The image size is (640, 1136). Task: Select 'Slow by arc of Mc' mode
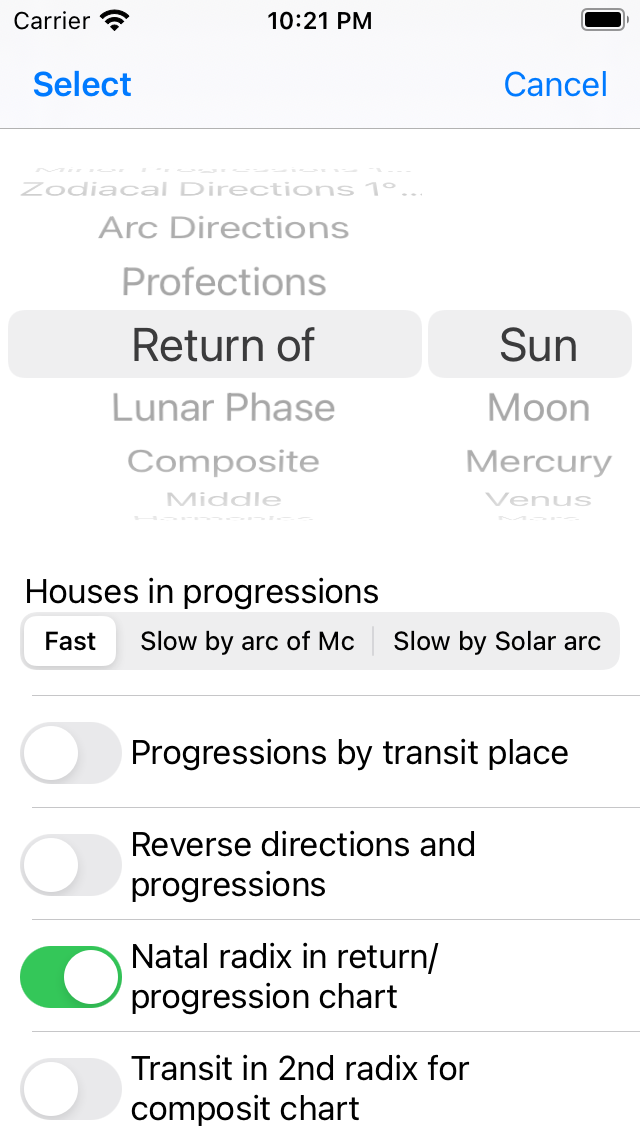point(247,641)
